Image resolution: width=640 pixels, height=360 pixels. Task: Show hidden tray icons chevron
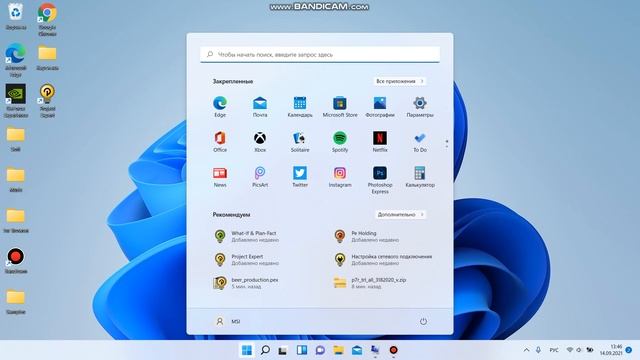coord(527,350)
